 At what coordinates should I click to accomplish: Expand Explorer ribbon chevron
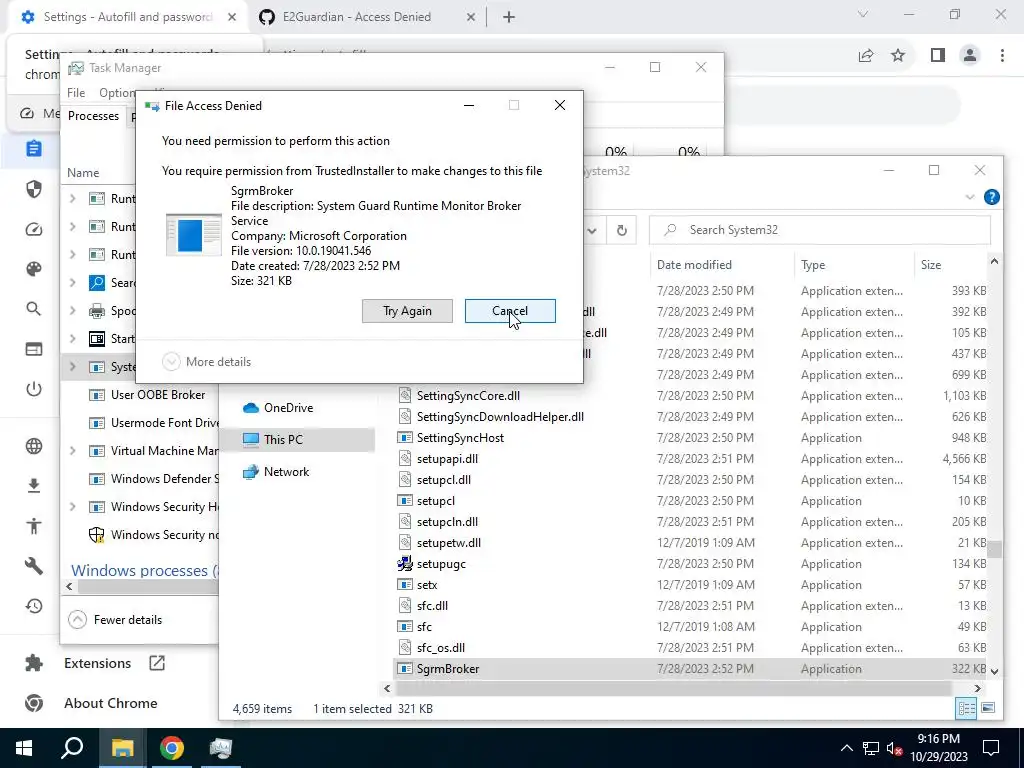pos(970,197)
